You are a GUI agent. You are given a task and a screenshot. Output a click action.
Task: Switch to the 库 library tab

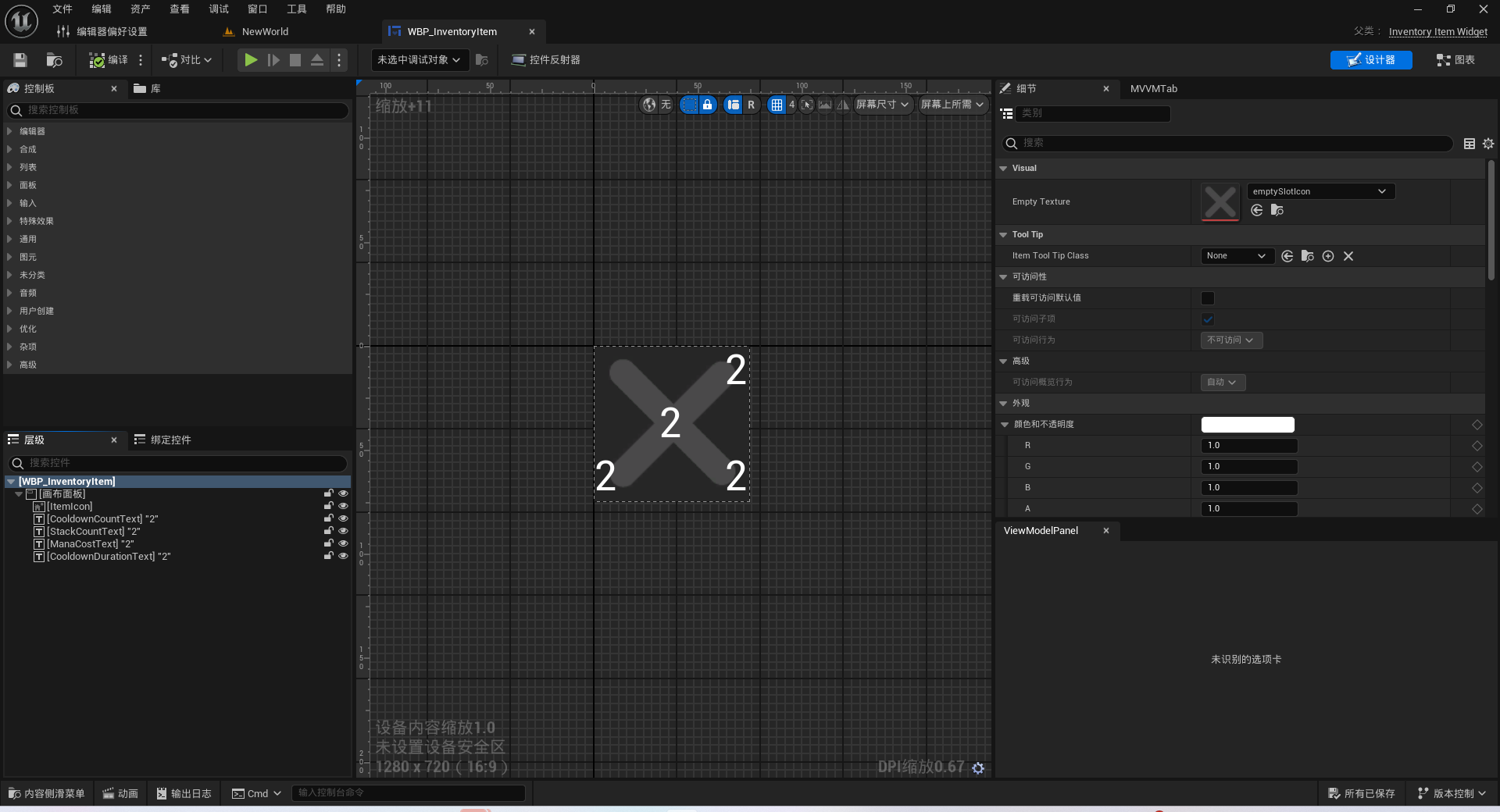coord(148,89)
